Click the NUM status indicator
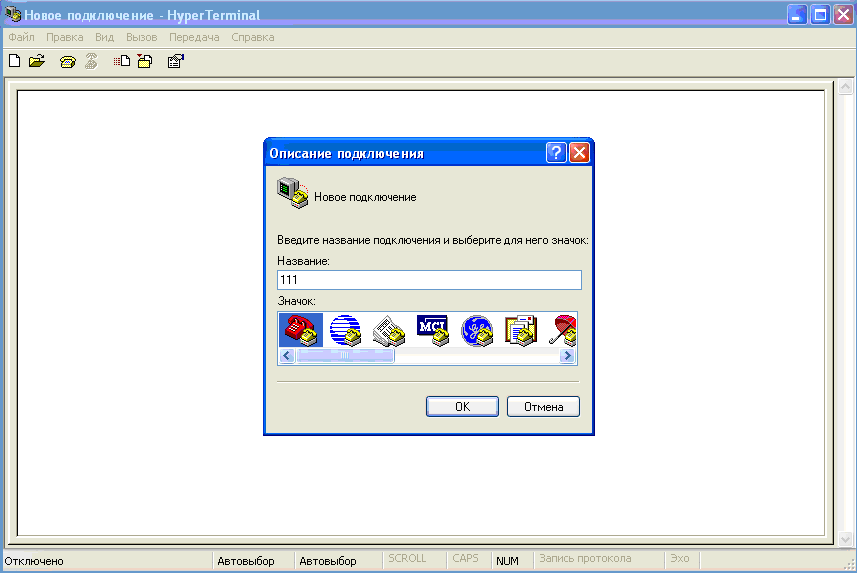 (x=507, y=561)
